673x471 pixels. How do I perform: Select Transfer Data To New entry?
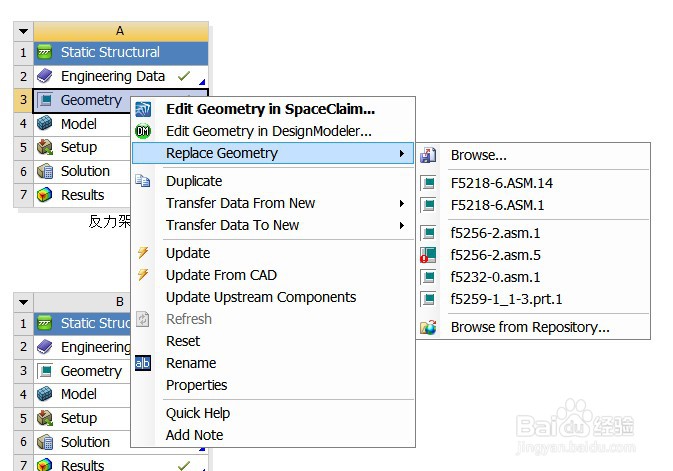[273, 225]
